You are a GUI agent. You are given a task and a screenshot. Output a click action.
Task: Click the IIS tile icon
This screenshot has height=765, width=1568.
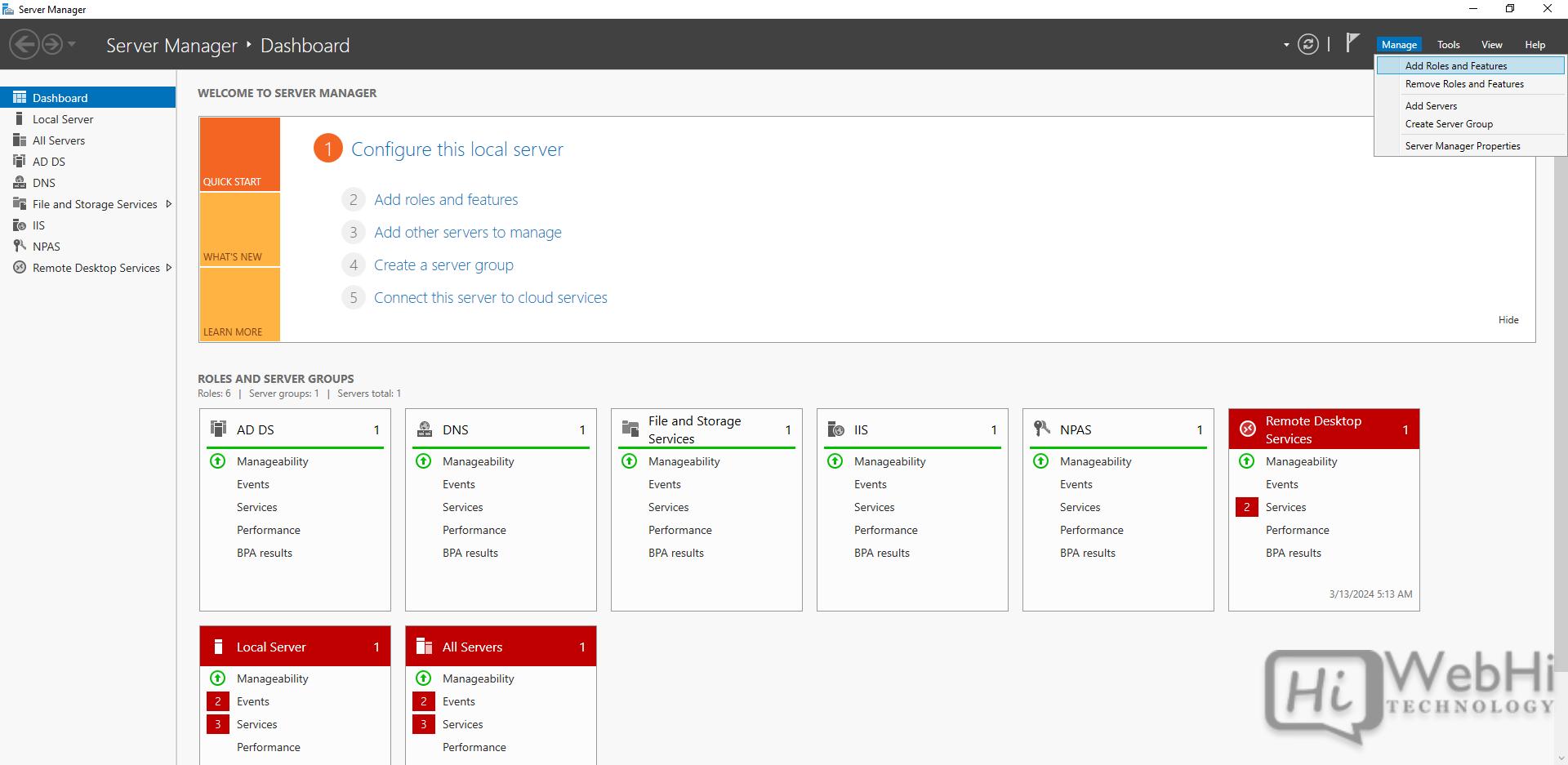pyautogui.click(x=835, y=429)
